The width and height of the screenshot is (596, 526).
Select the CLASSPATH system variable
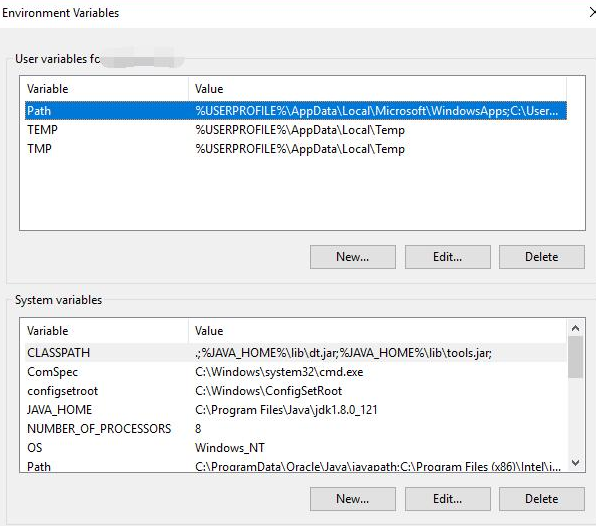point(296,353)
